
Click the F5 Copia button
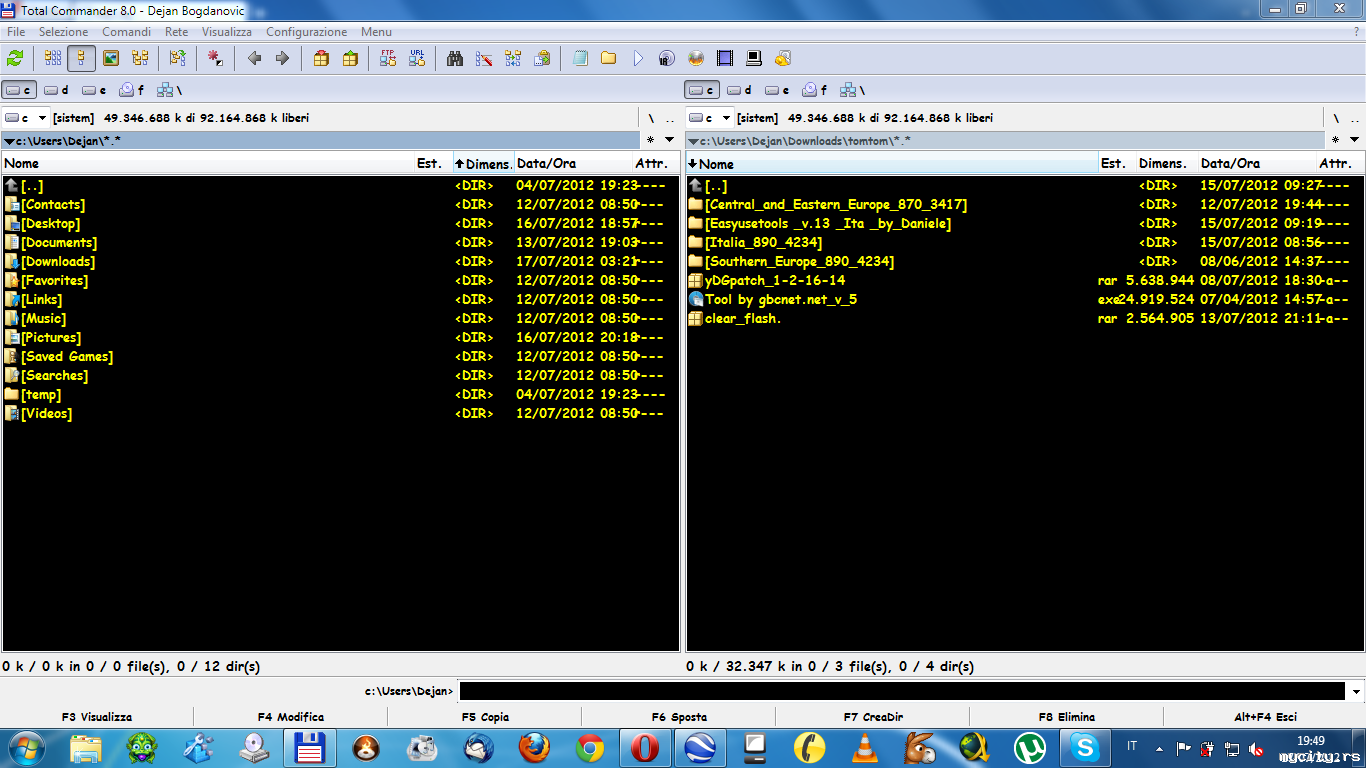[x=485, y=717]
